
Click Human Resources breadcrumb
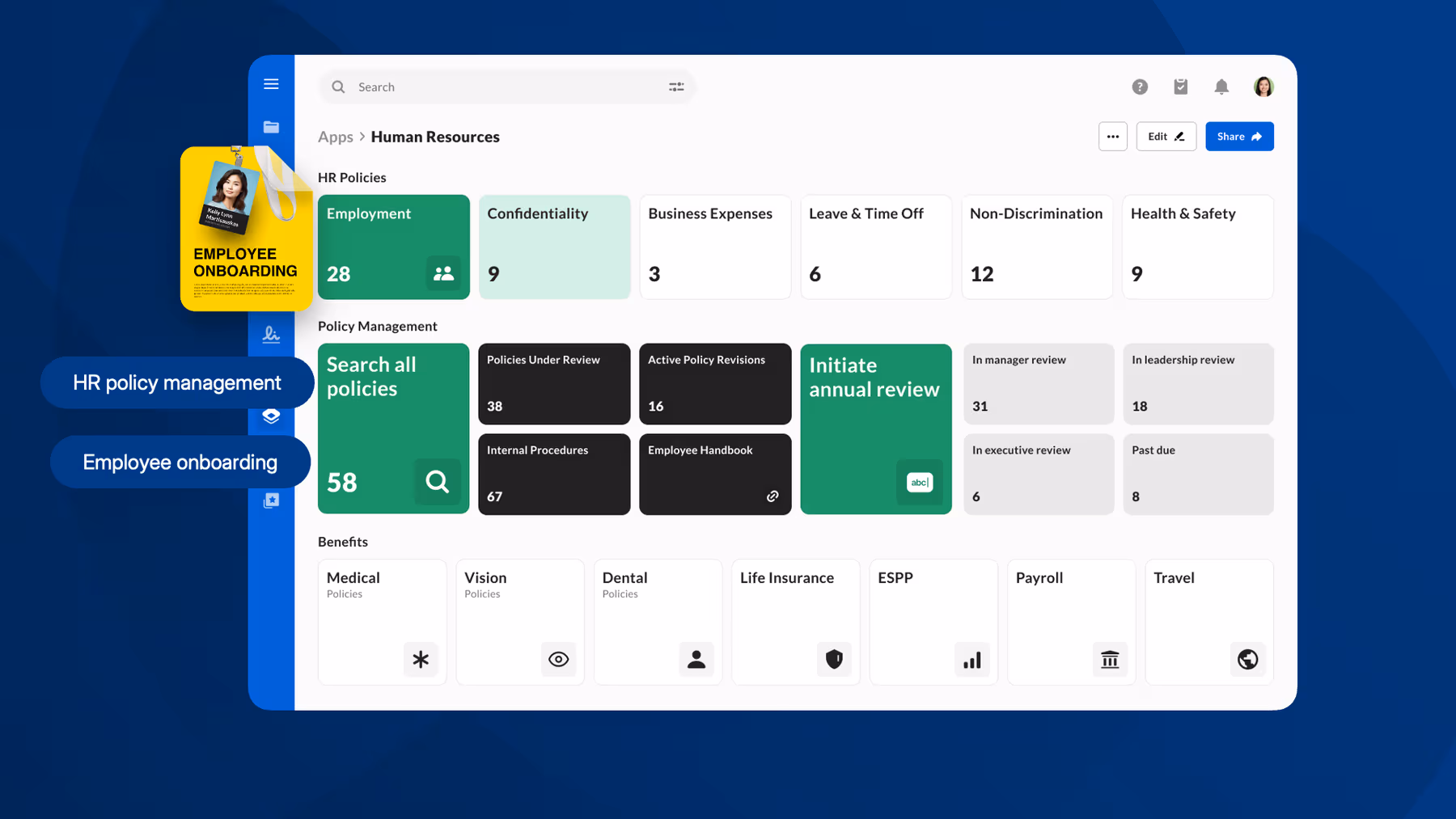[435, 137]
